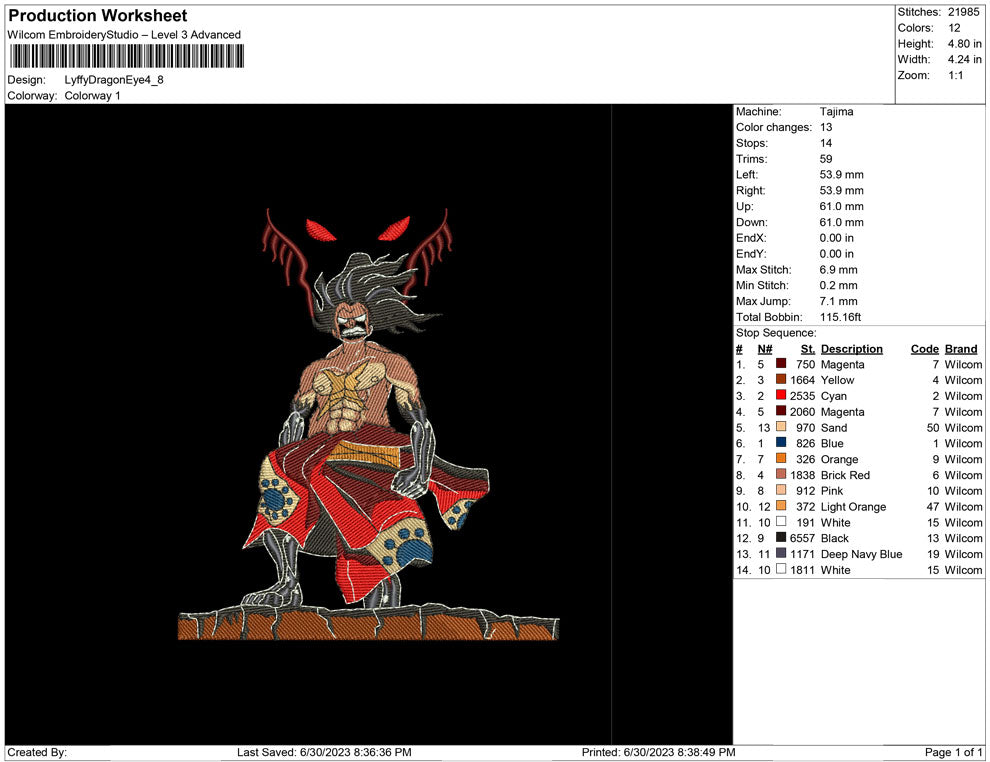990x762 pixels.
Task: Pick the Black thread swatch
Action: [x=781, y=537]
